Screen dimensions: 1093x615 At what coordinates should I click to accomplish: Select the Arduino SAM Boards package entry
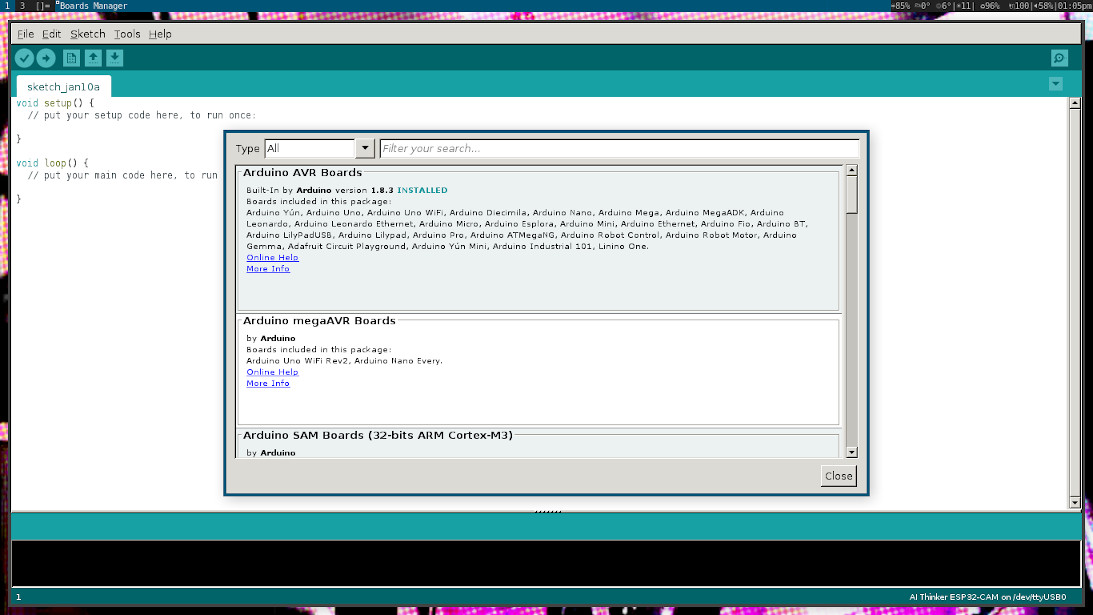click(538, 443)
